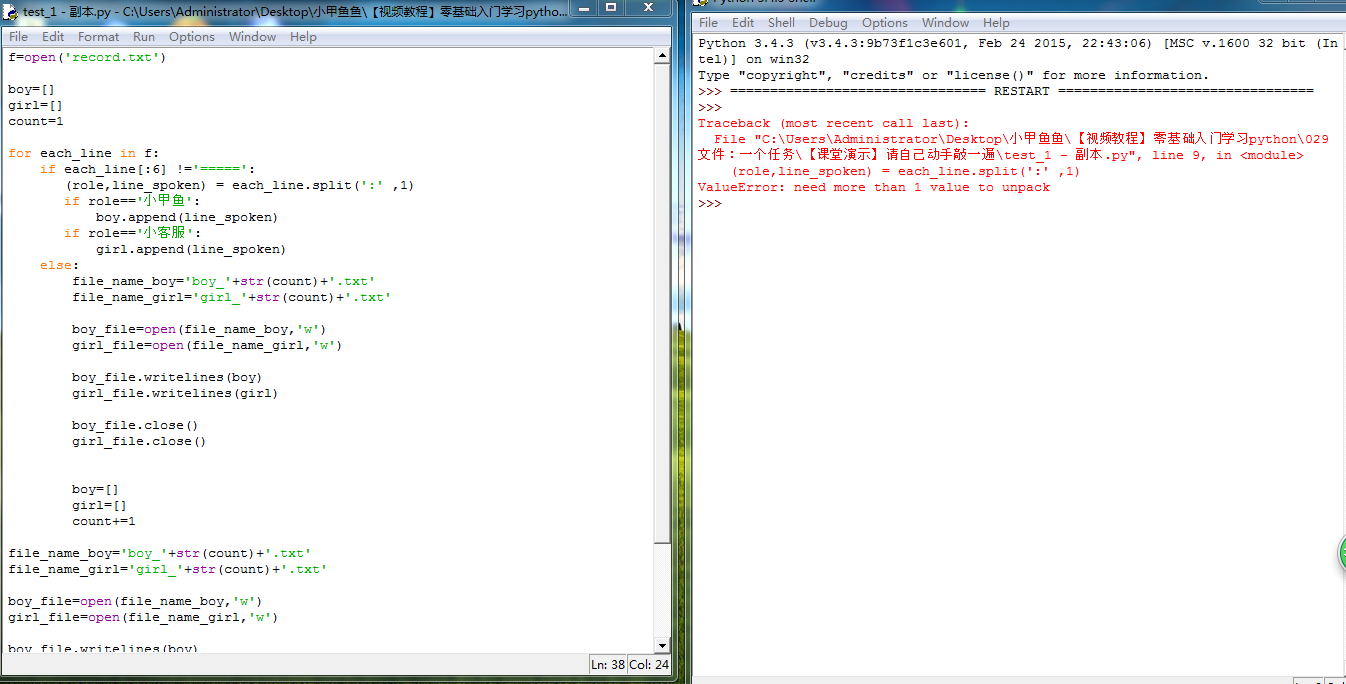
Task: Open the Python Shell's Options menu
Action: (884, 23)
